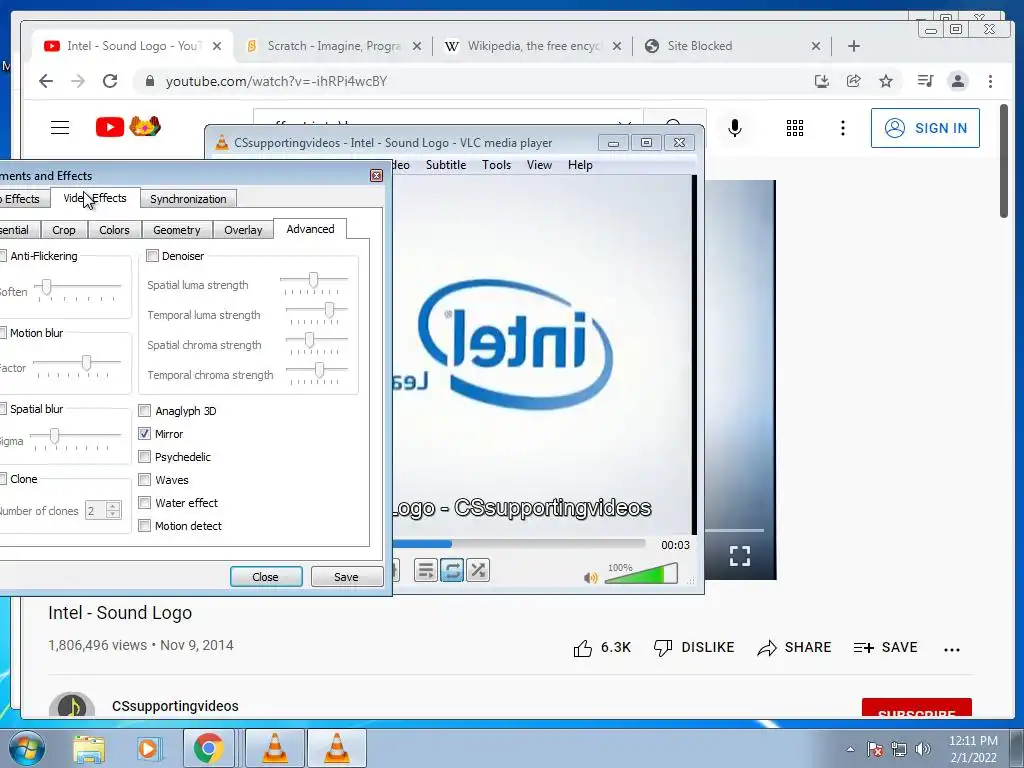
Task: Click the system tray volume icon
Action: (923, 749)
